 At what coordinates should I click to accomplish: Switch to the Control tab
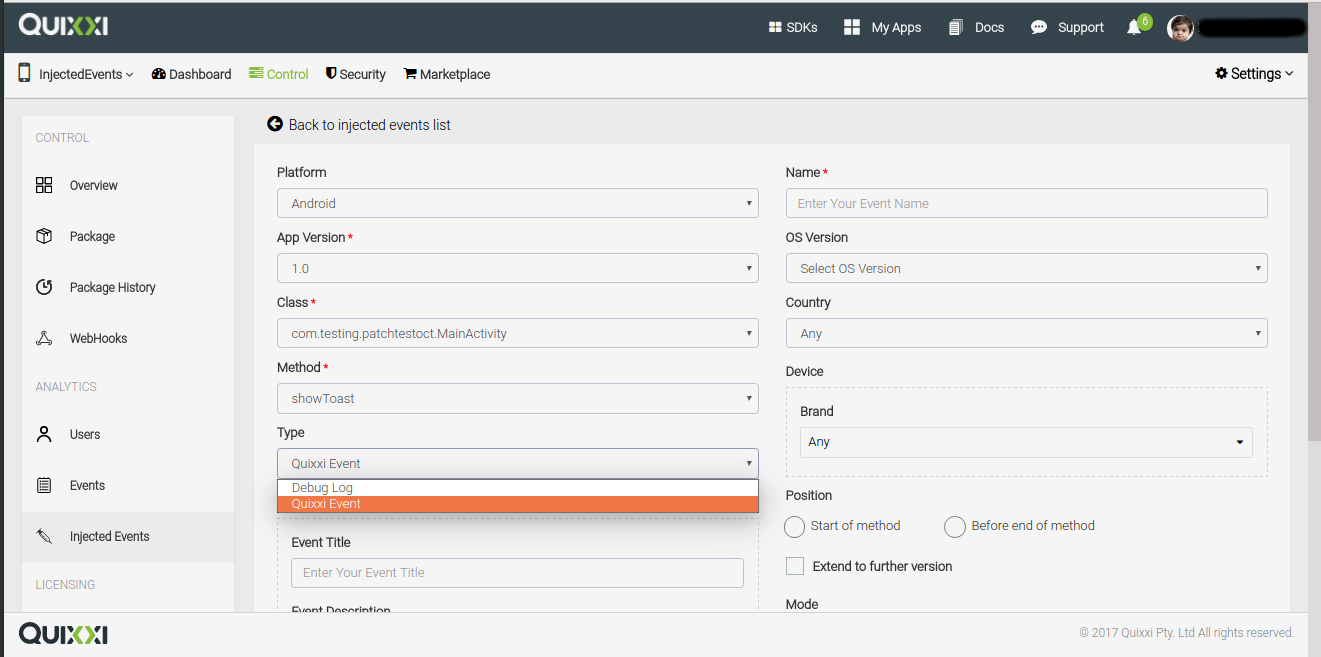click(x=279, y=74)
